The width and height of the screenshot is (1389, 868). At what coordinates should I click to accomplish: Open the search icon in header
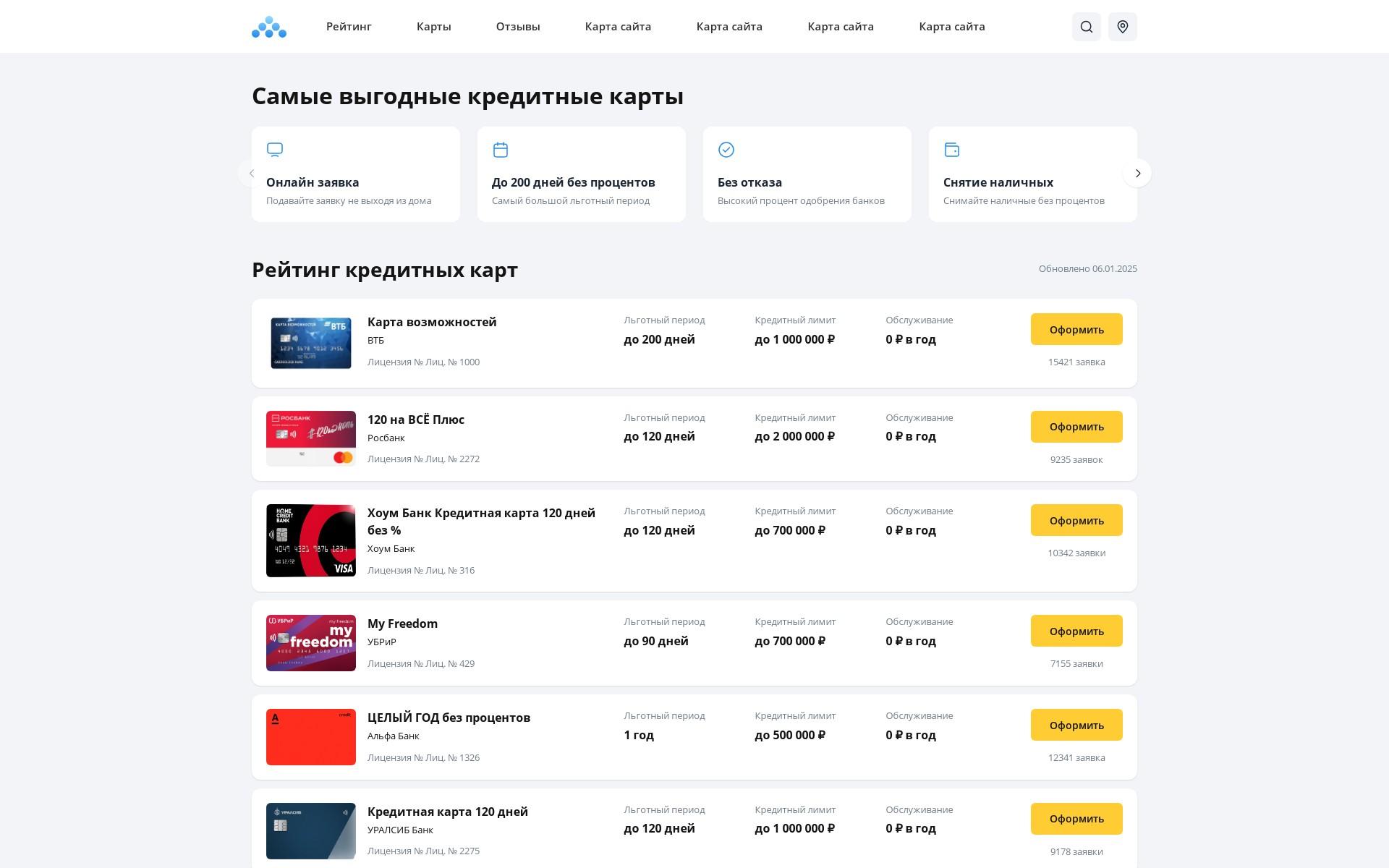tap(1086, 27)
